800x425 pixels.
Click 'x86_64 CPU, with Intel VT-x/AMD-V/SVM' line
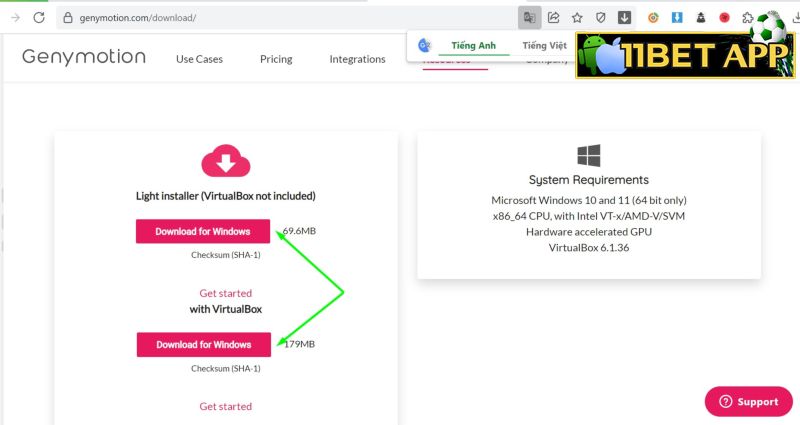click(589, 216)
